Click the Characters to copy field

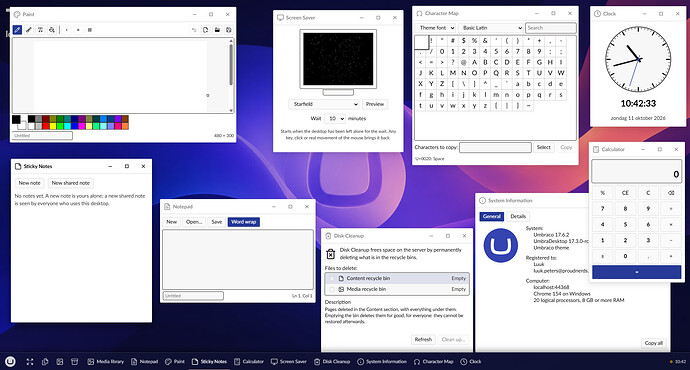495,147
